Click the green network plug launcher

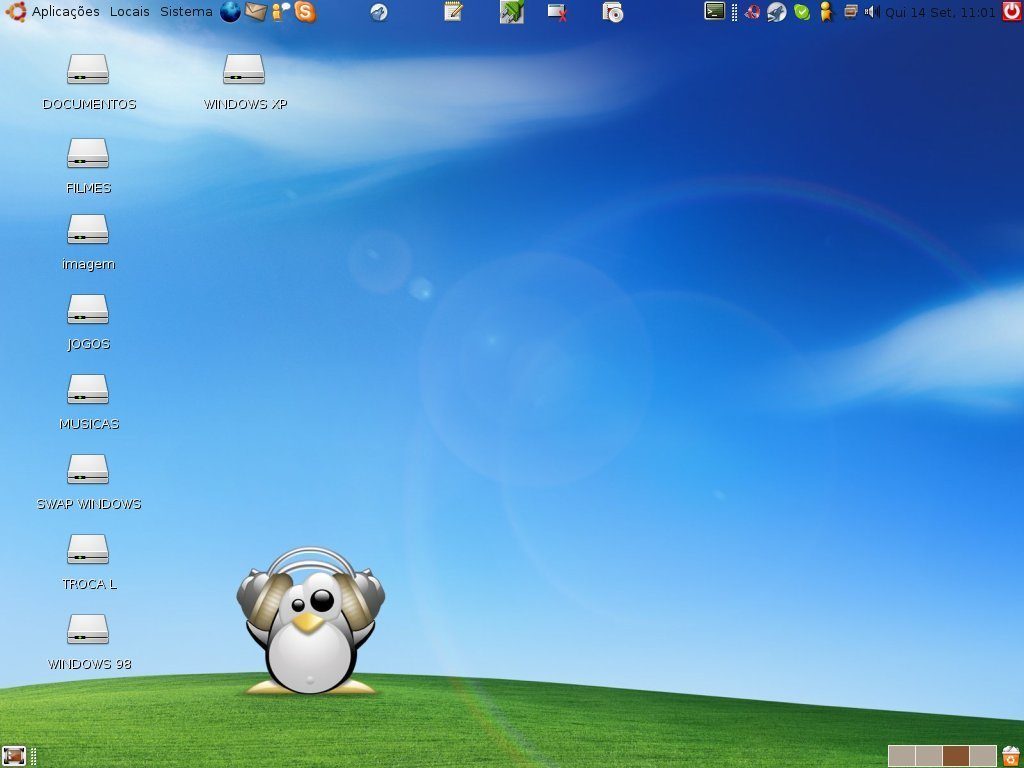point(512,12)
